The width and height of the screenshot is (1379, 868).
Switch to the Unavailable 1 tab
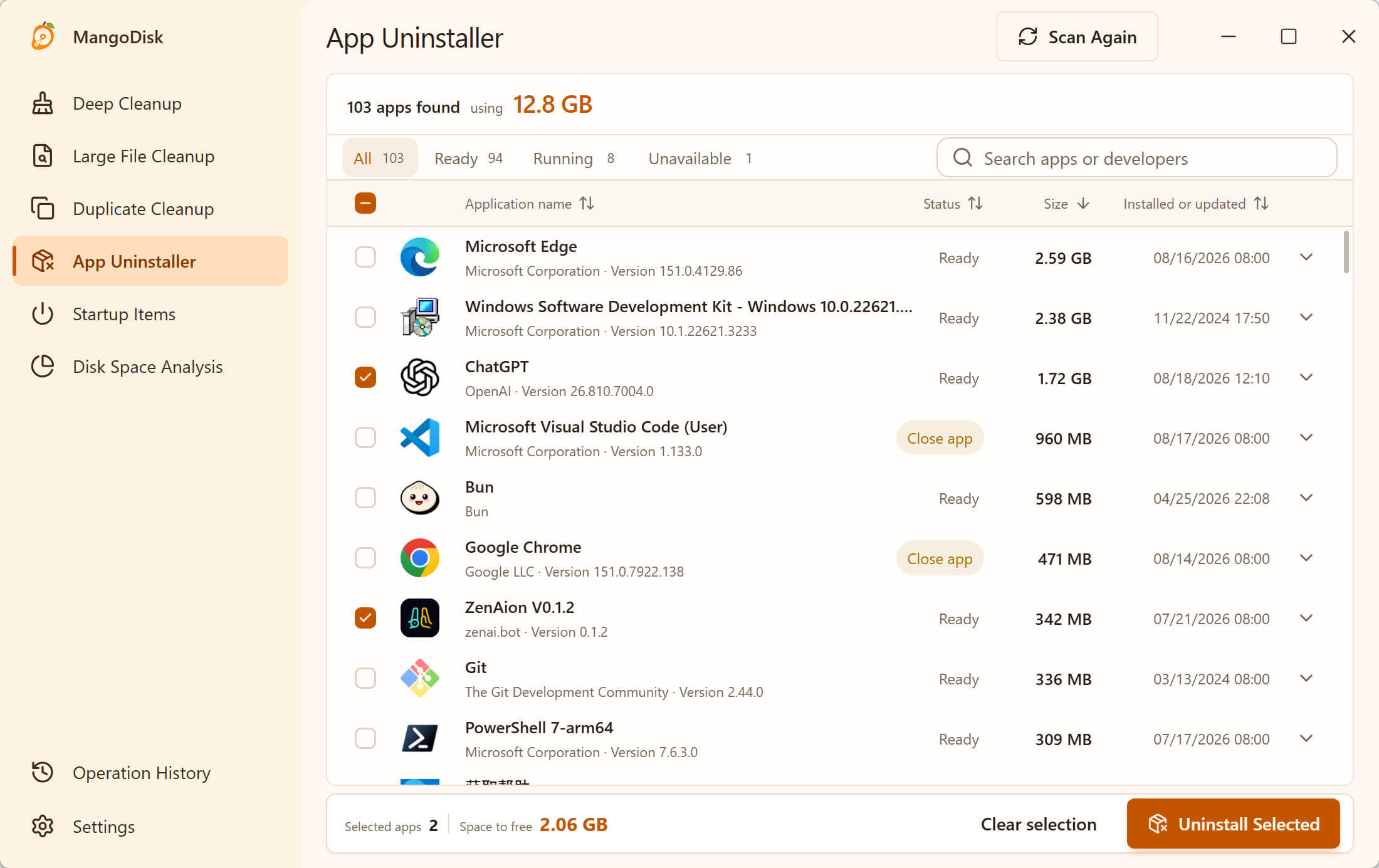pyautogui.click(x=700, y=158)
